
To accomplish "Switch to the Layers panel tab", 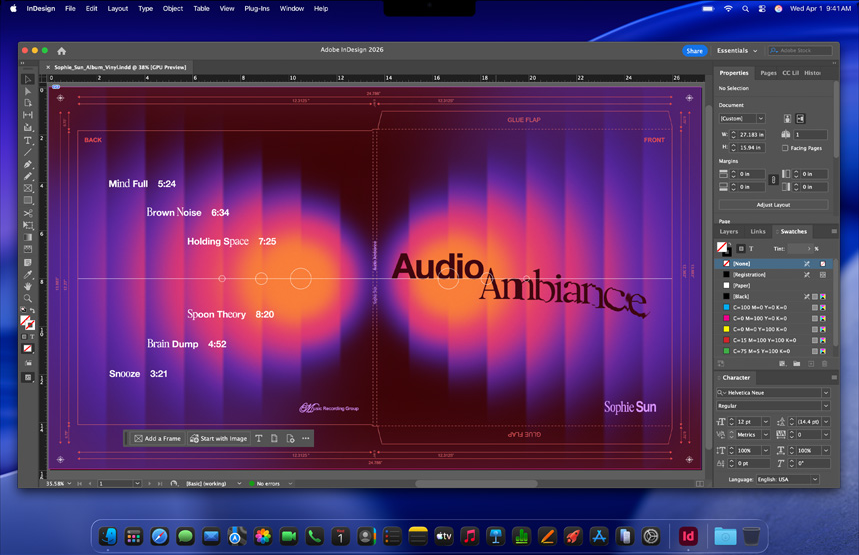I will tap(729, 231).
